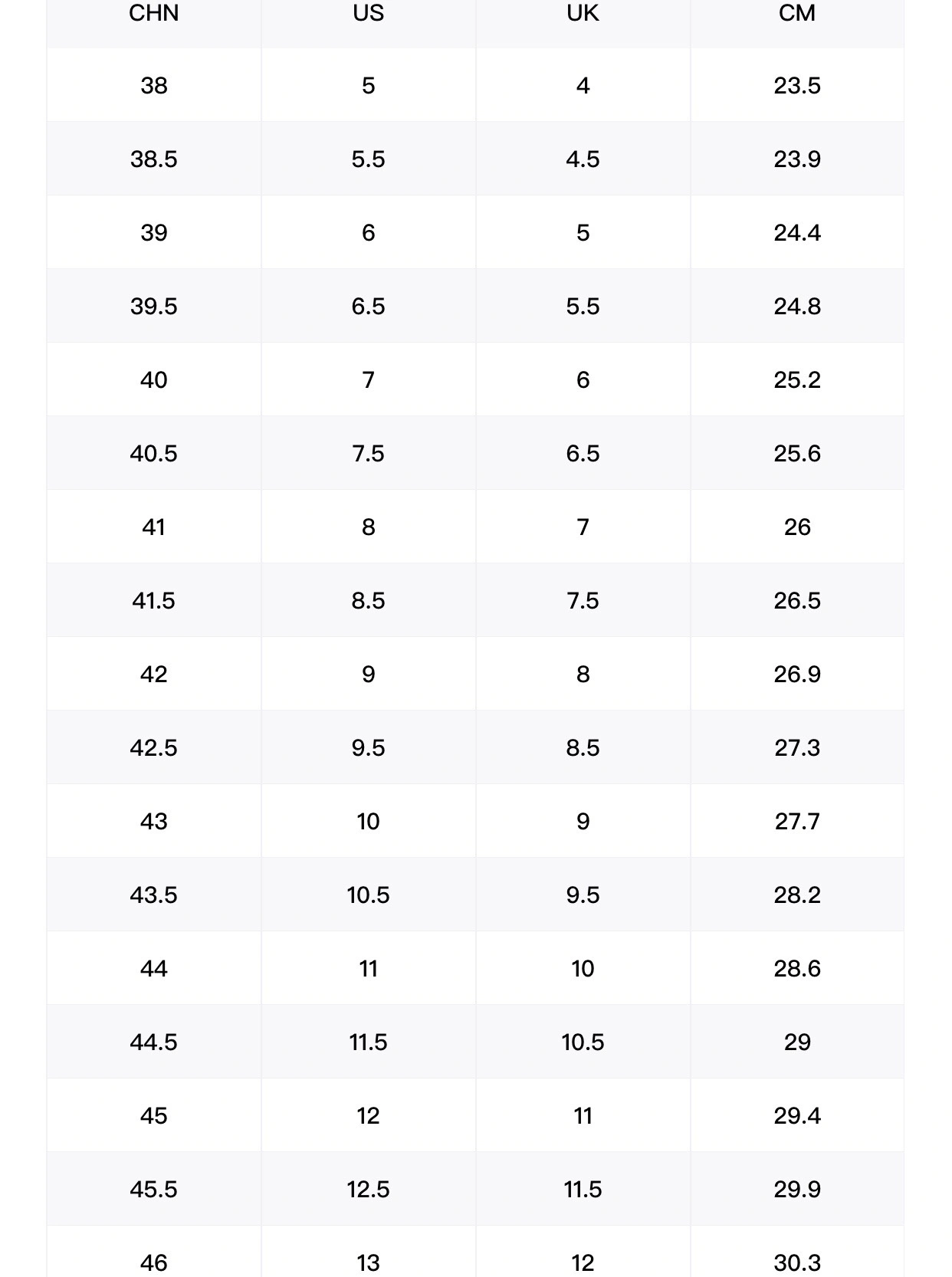Select the 23.9 CM value
Image resolution: width=952 pixels, height=1277 pixels.
coord(797,159)
